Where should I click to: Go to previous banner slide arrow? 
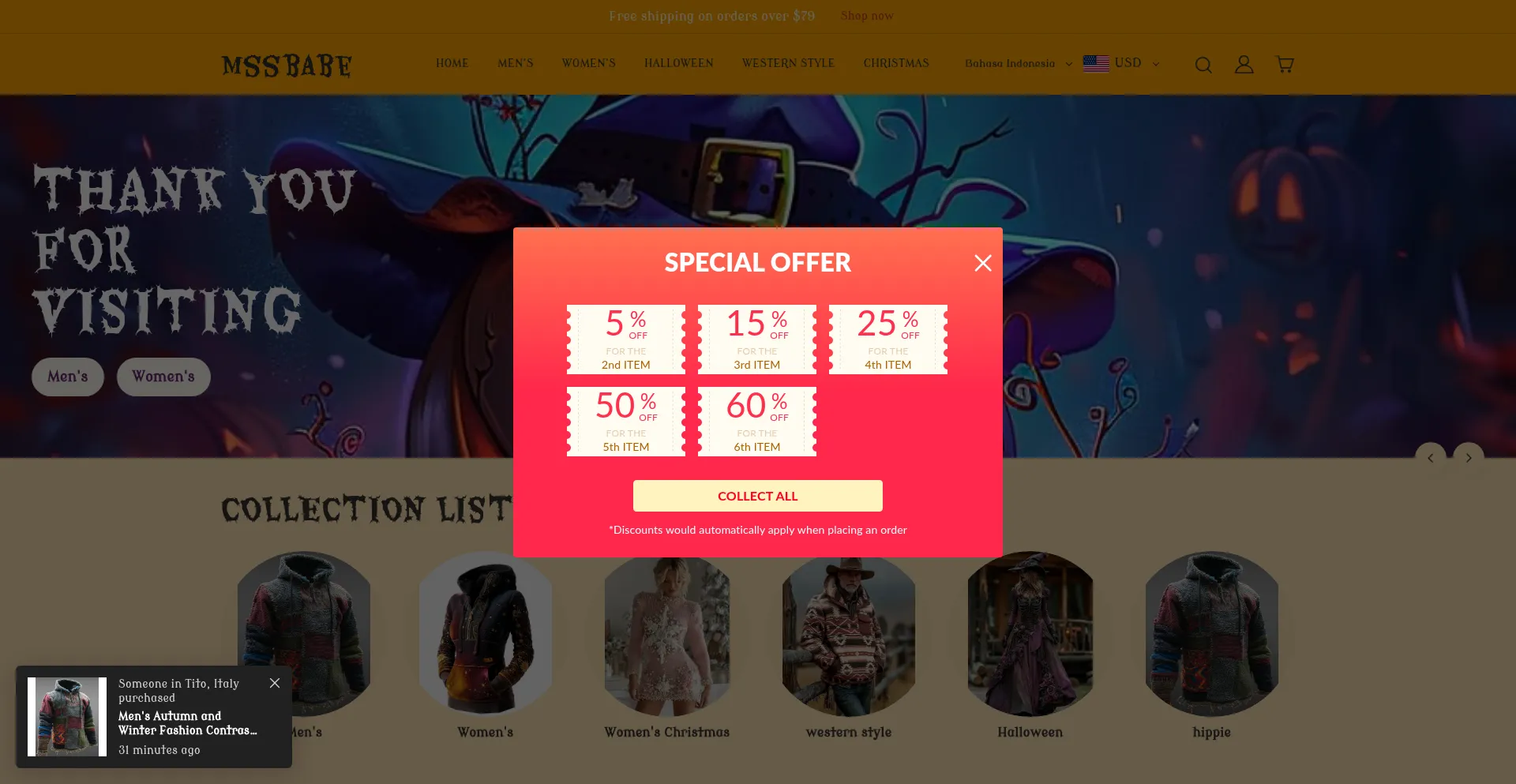click(x=1431, y=458)
